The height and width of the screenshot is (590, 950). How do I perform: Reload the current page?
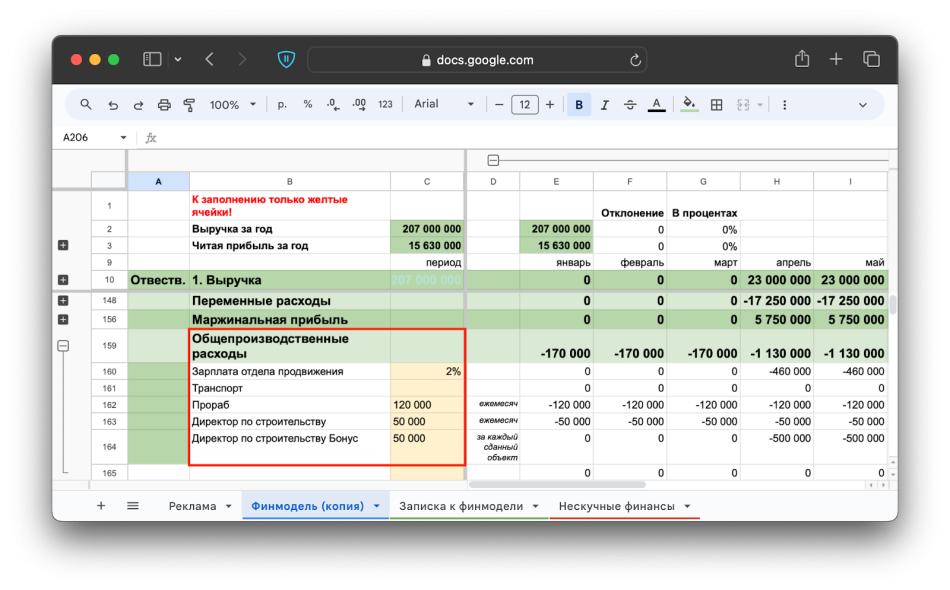click(x=635, y=60)
